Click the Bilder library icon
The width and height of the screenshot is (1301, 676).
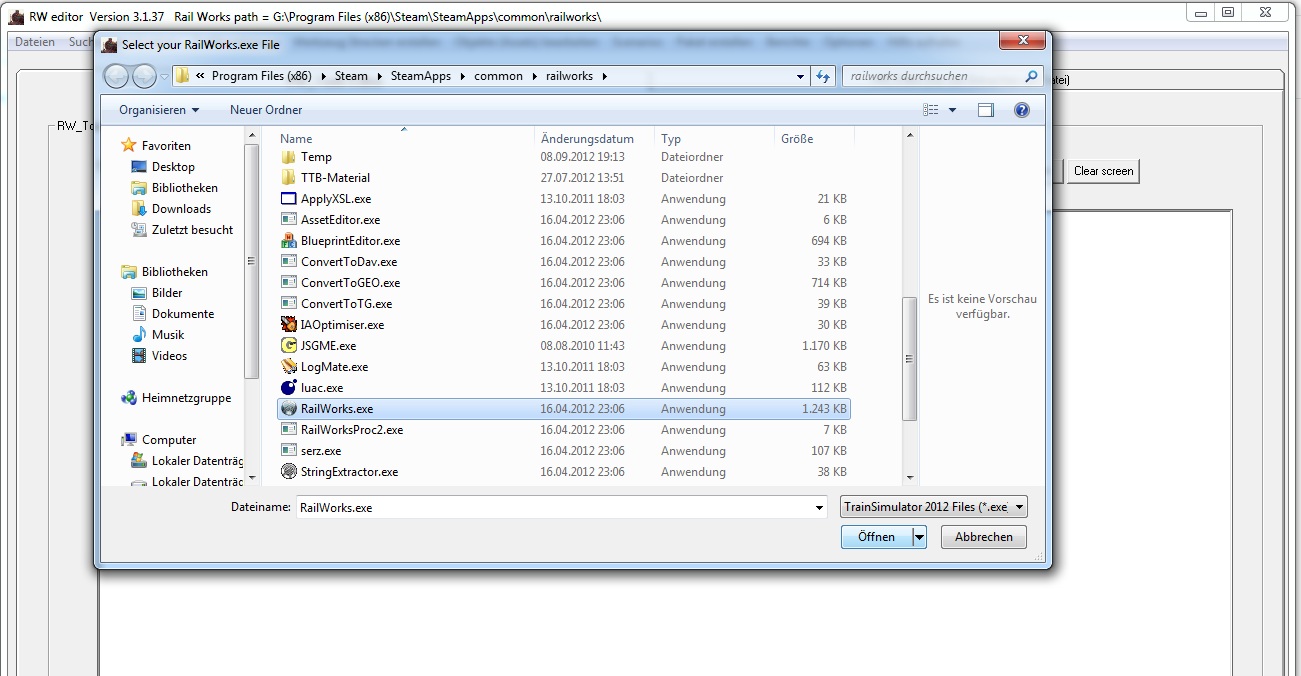tap(139, 293)
